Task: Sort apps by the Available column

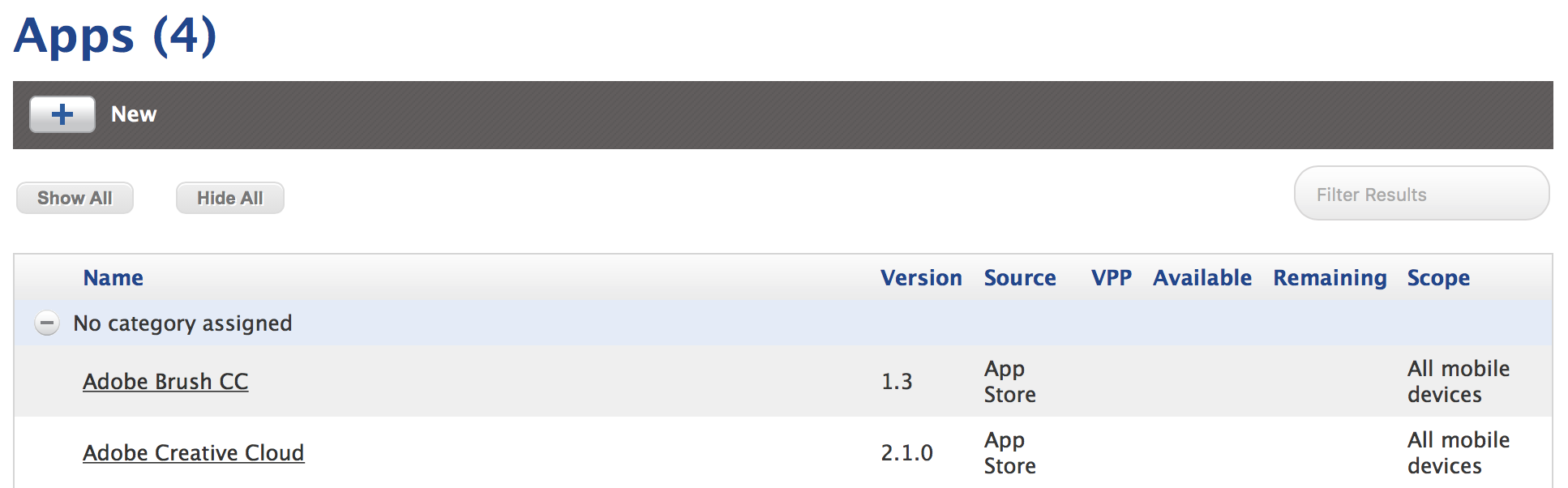Action: (1202, 277)
